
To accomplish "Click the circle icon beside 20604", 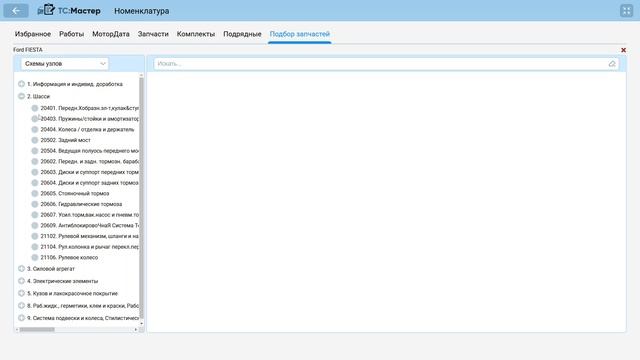I will pos(35,182).
